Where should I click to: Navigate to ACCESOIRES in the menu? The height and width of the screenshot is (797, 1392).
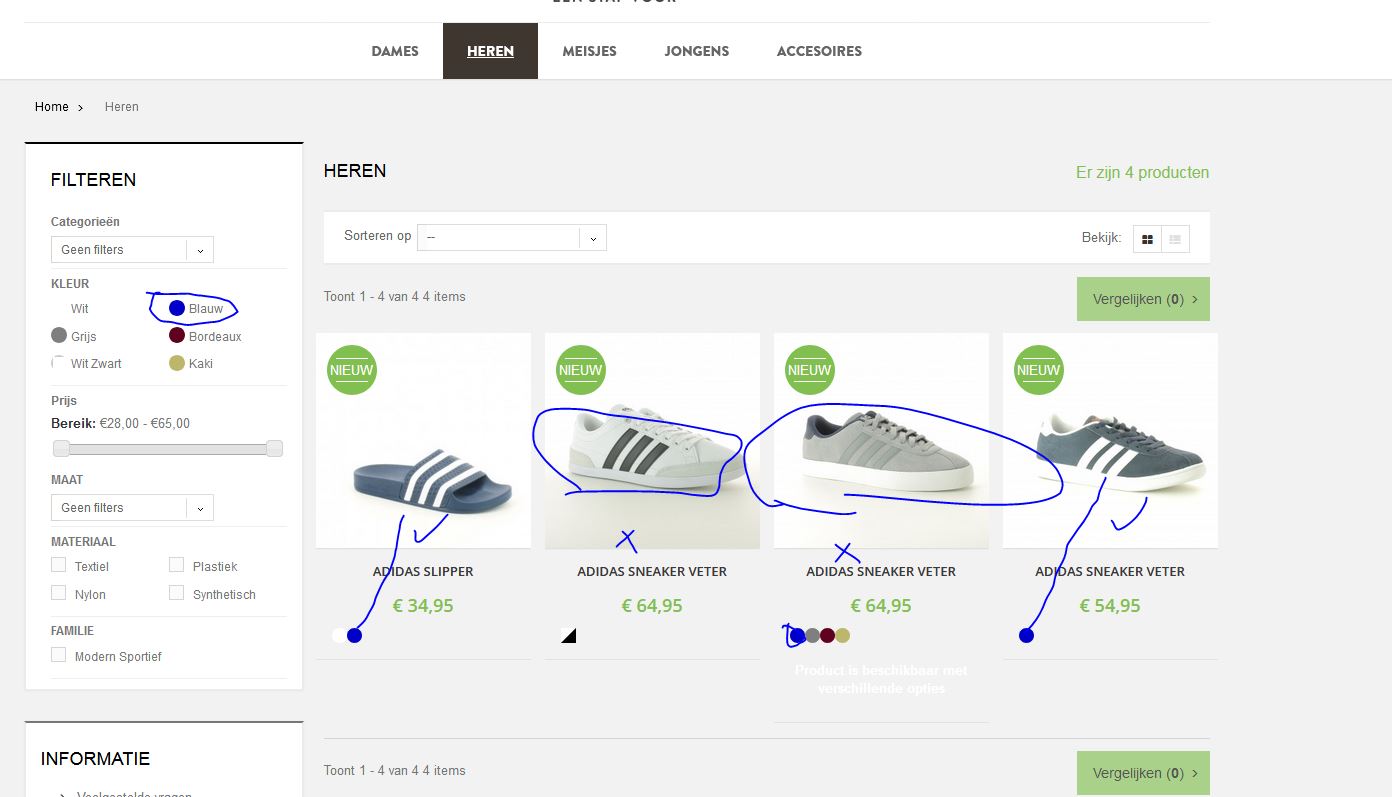[819, 51]
